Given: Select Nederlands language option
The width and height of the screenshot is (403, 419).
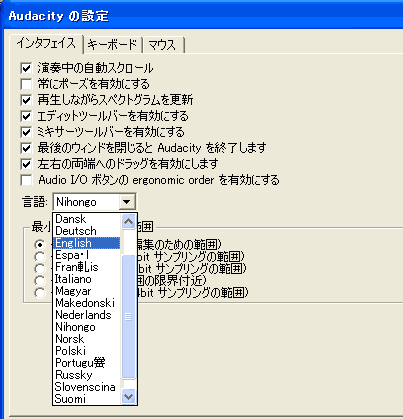Looking at the screenshot, I should 87,315.
